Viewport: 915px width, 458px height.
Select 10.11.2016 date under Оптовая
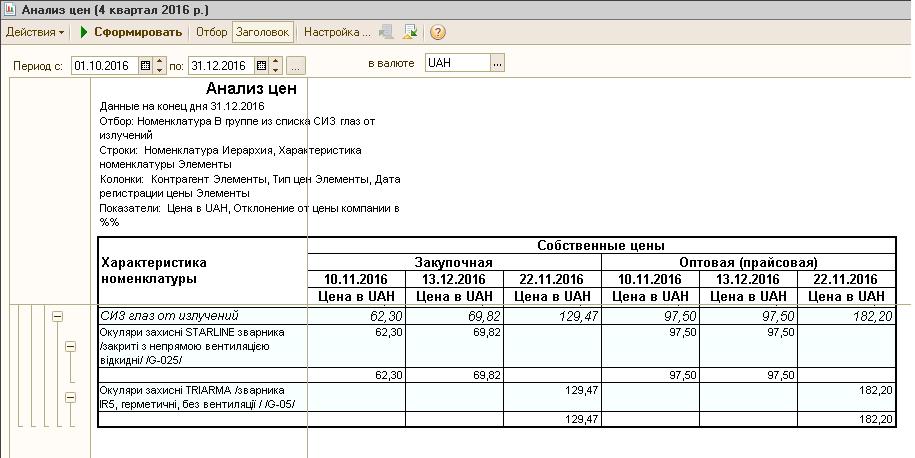[x=650, y=279]
